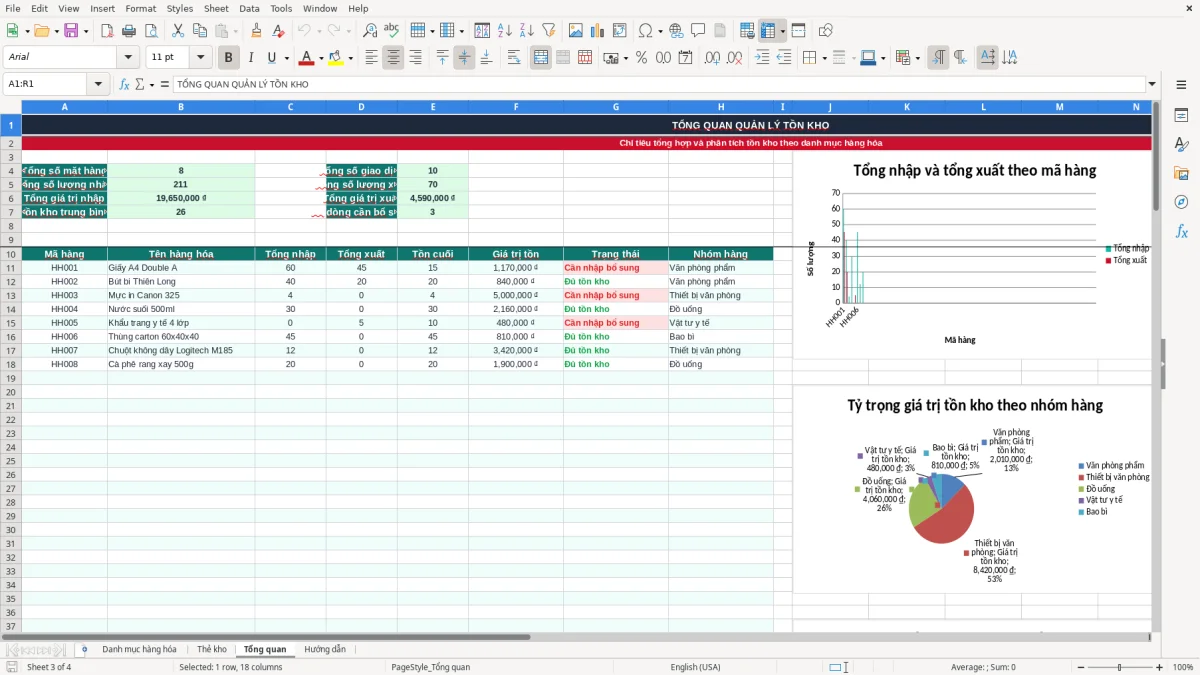The image size is (1200, 675).
Task: Run the Spelling check icon
Action: click(x=392, y=31)
